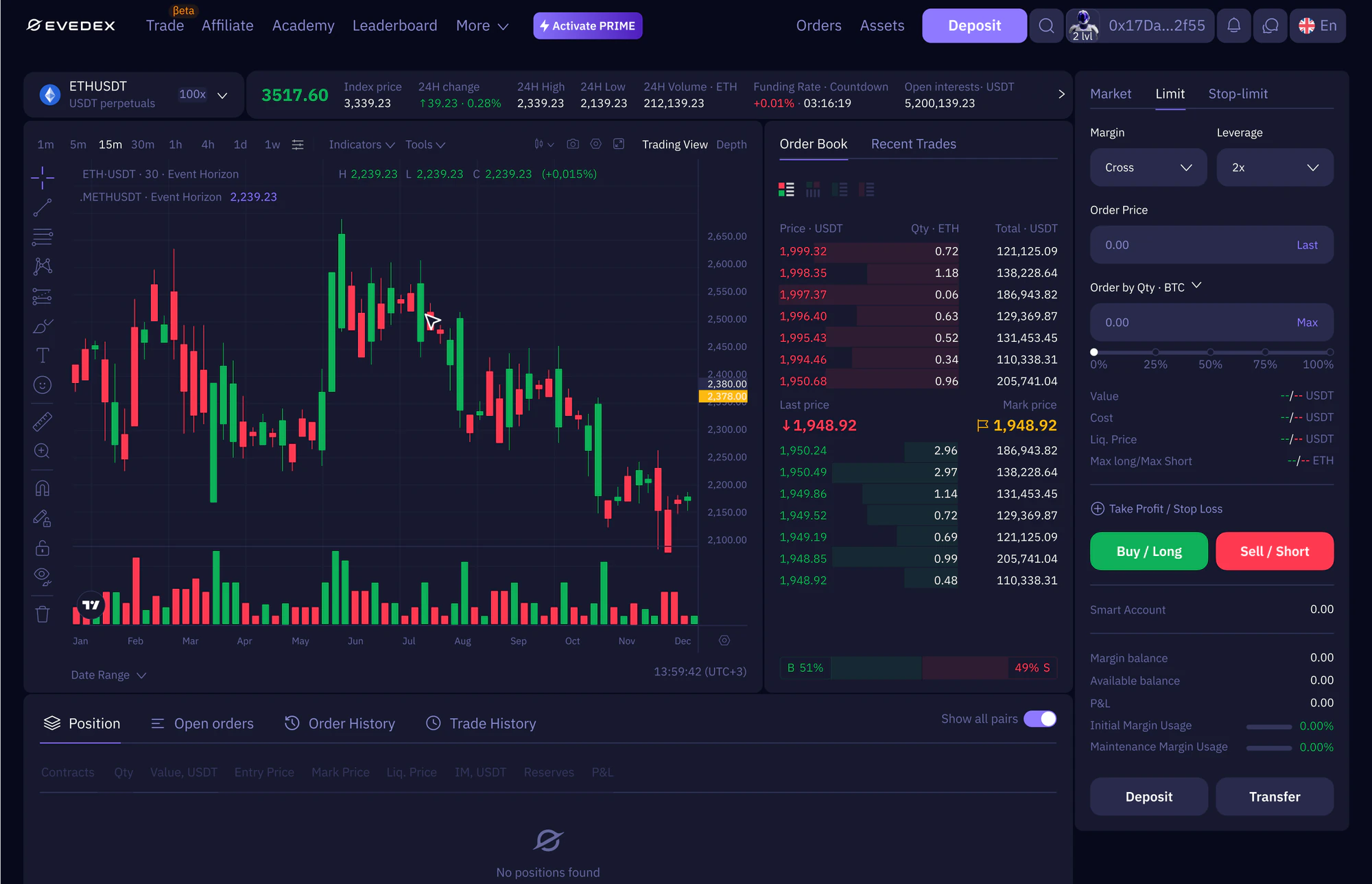Select the 1d timeframe

(x=240, y=145)
